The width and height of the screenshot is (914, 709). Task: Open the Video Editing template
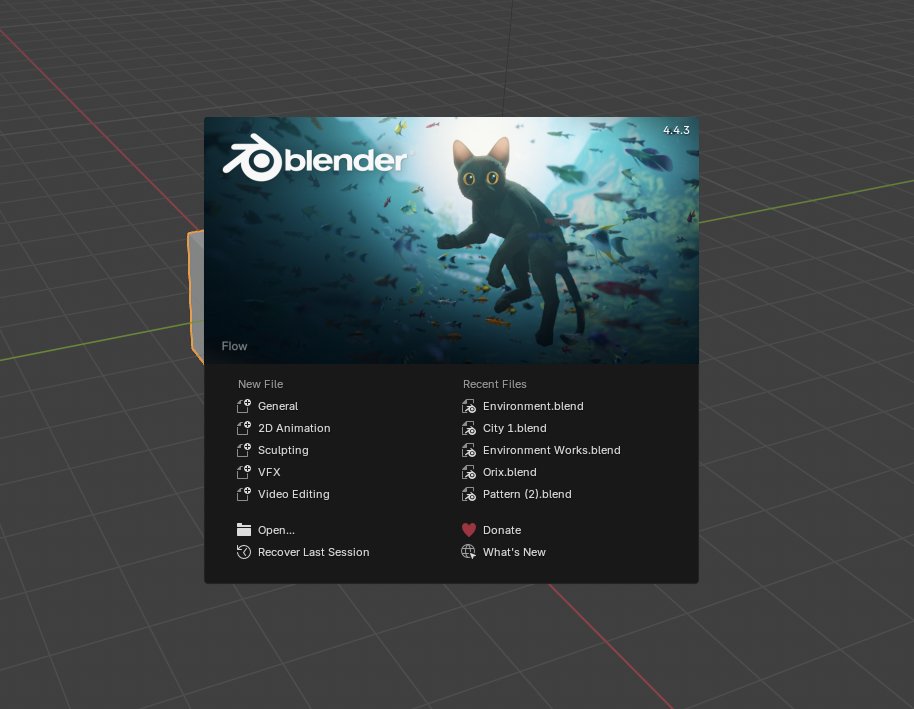(294, 494)
